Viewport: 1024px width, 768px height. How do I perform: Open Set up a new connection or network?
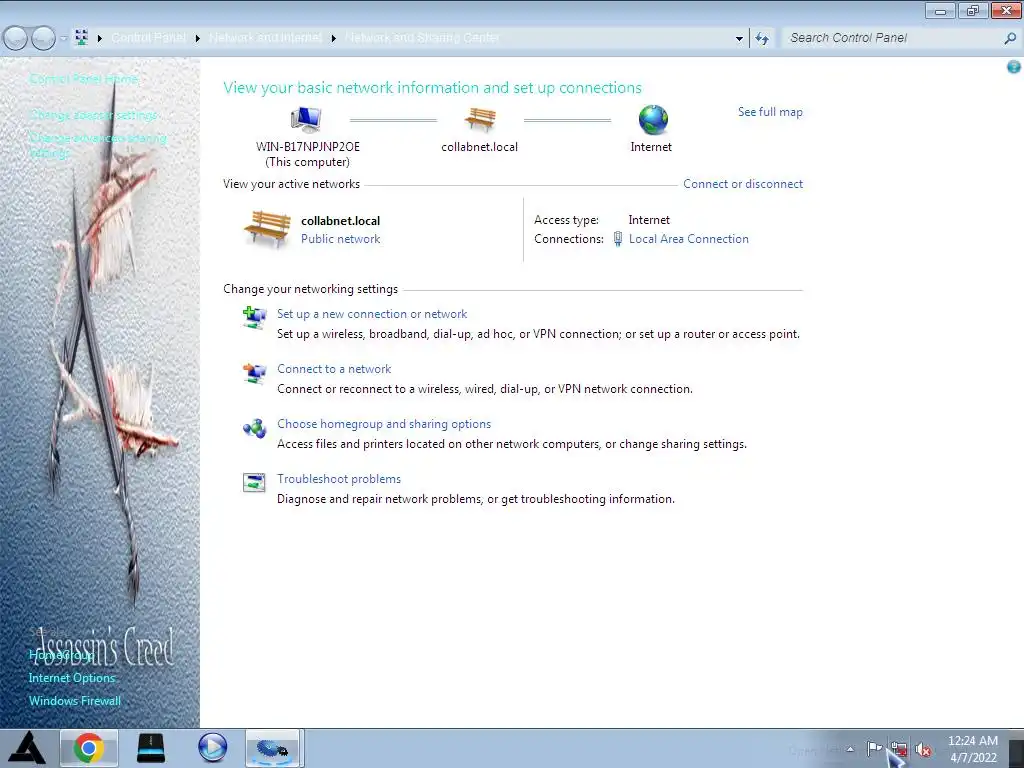click(x=372, y=314)
